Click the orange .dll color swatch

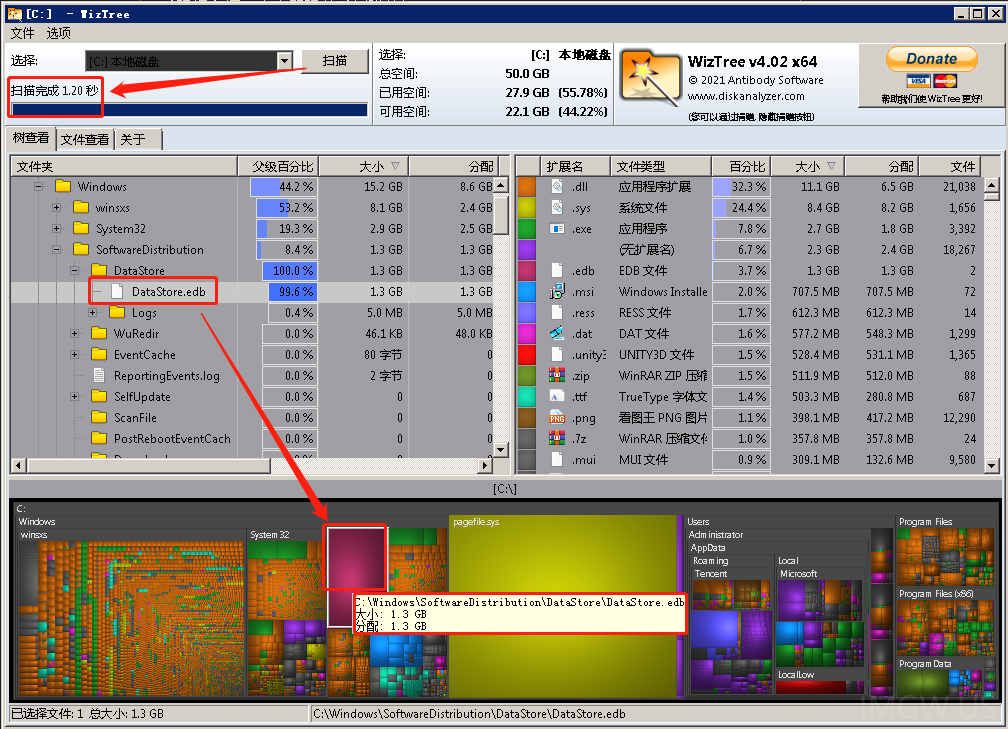(x=526, y=186)
